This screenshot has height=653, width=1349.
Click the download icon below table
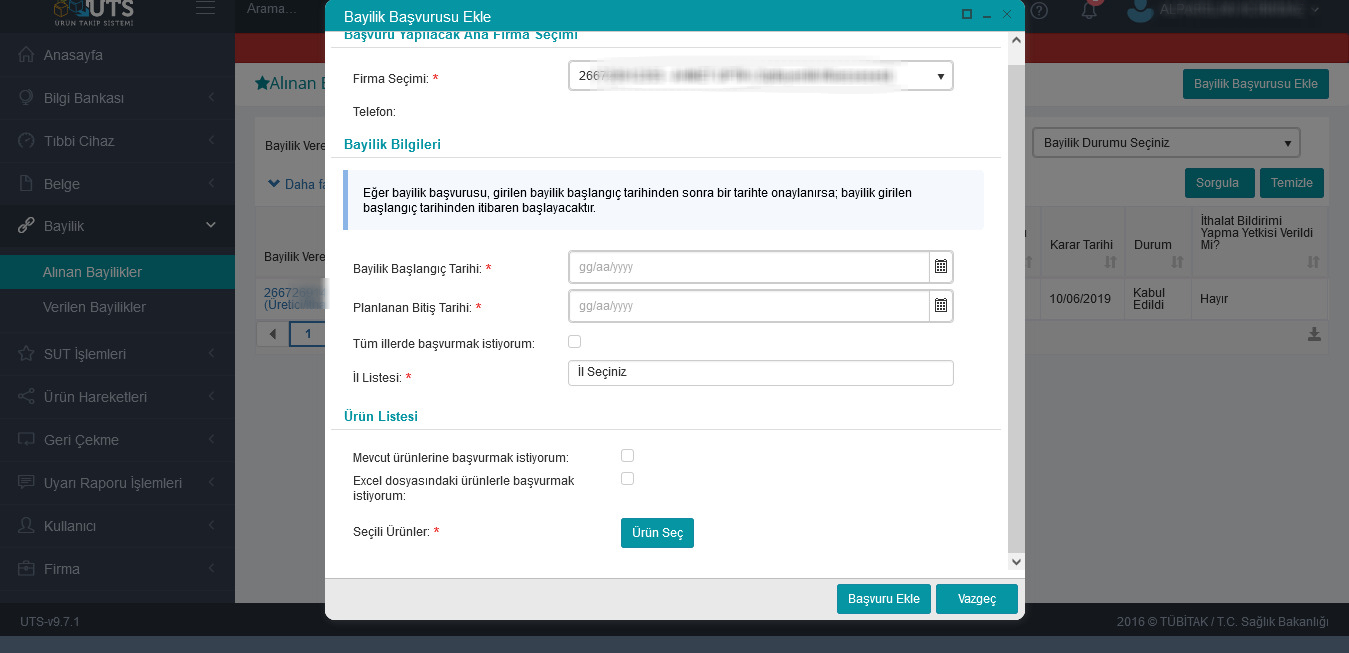[x=1314, y=334]
